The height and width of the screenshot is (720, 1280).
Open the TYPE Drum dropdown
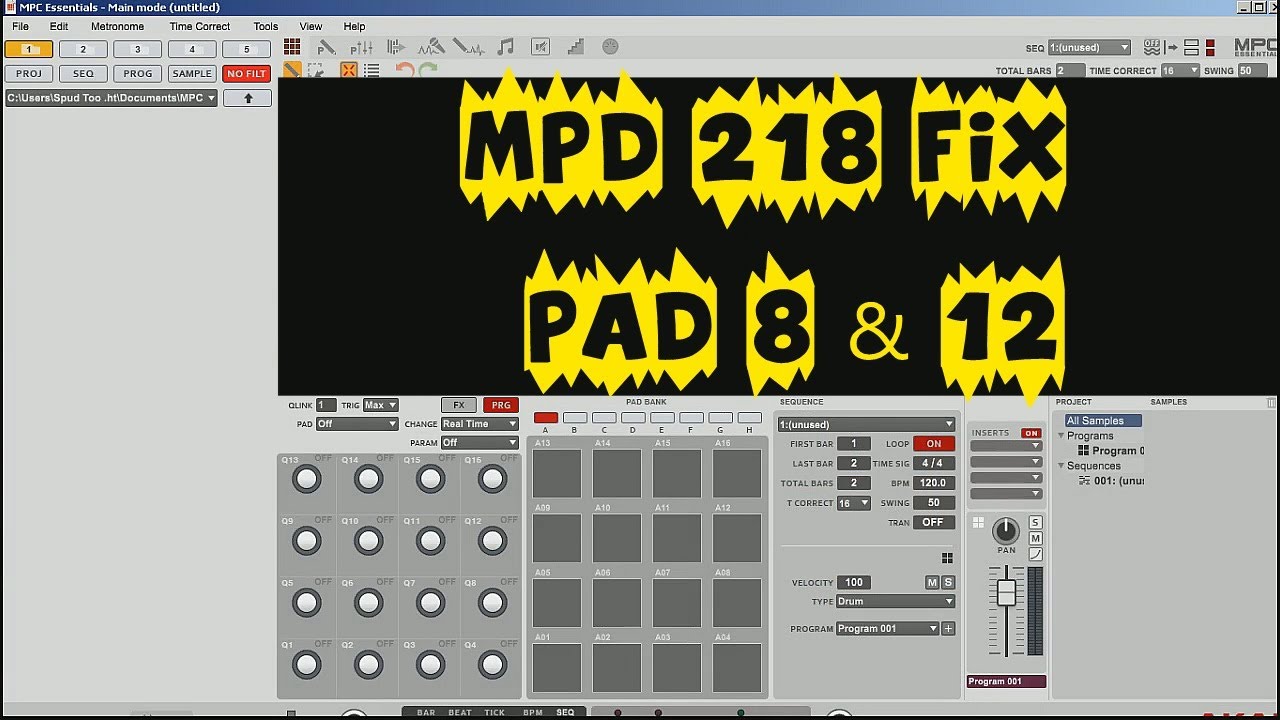(895, 601)
